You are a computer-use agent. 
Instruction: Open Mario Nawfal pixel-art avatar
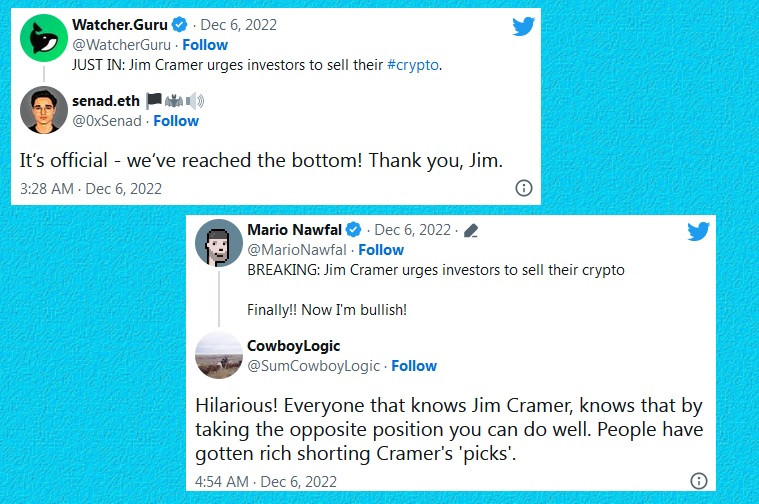click(219, 243)
